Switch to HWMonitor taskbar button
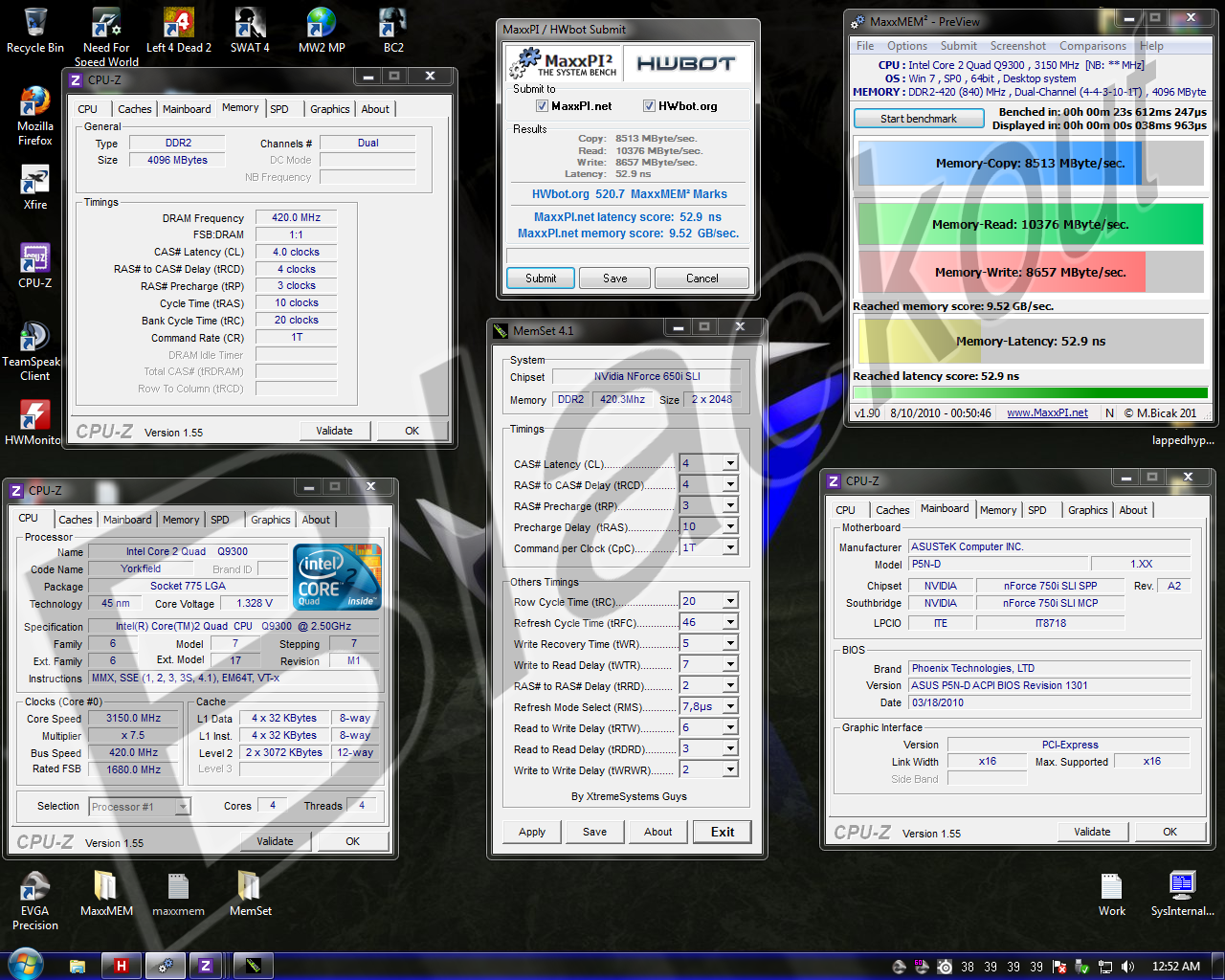 [x=121, y=967]
